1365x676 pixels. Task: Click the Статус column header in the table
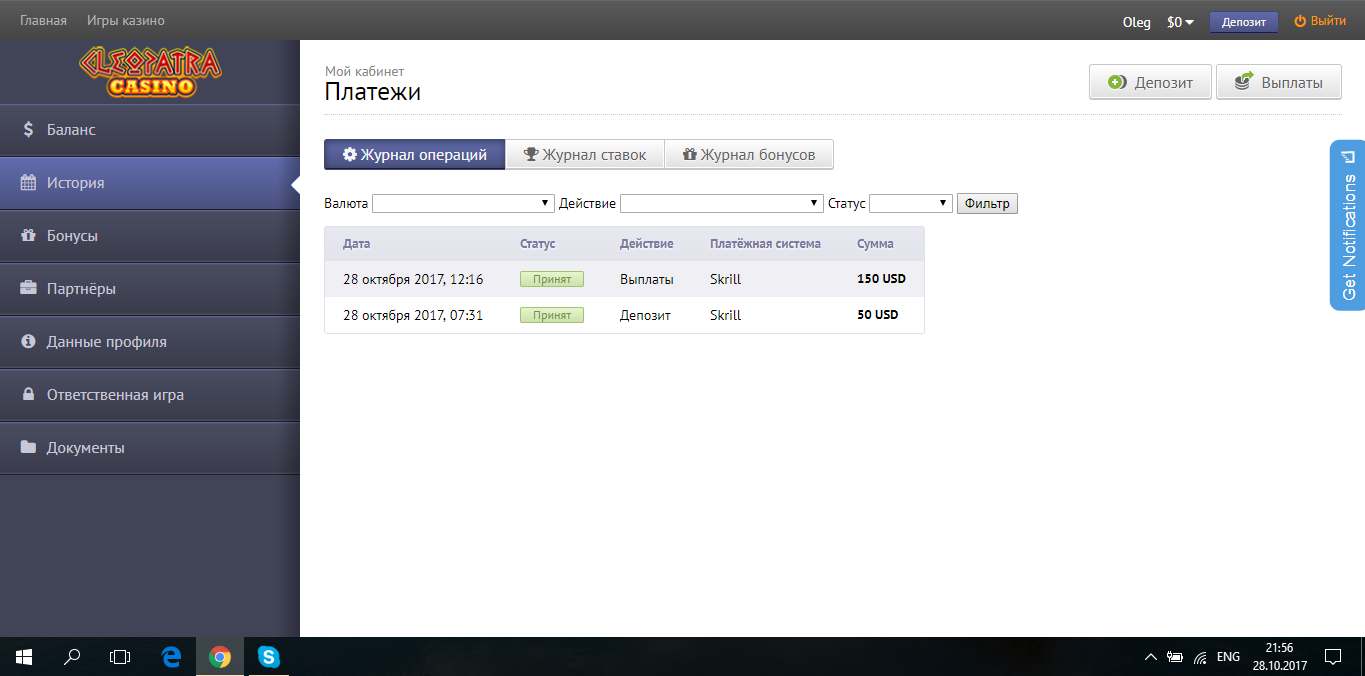pos(537,243)
